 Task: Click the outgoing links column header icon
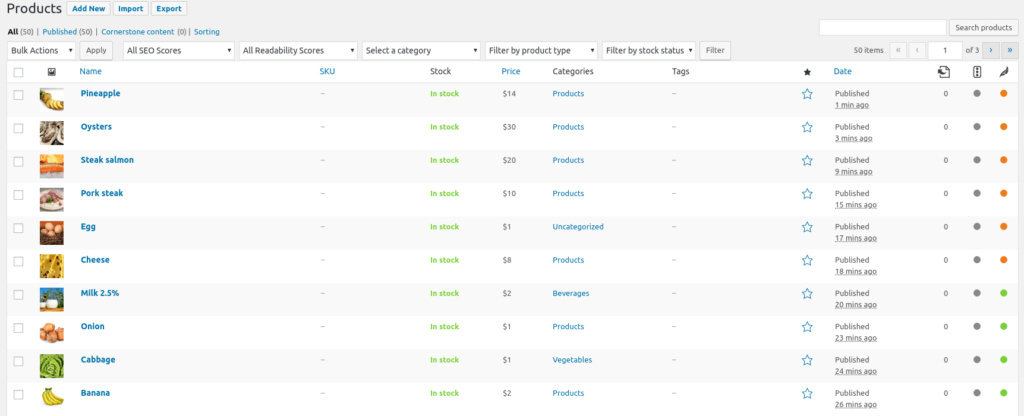944,72
